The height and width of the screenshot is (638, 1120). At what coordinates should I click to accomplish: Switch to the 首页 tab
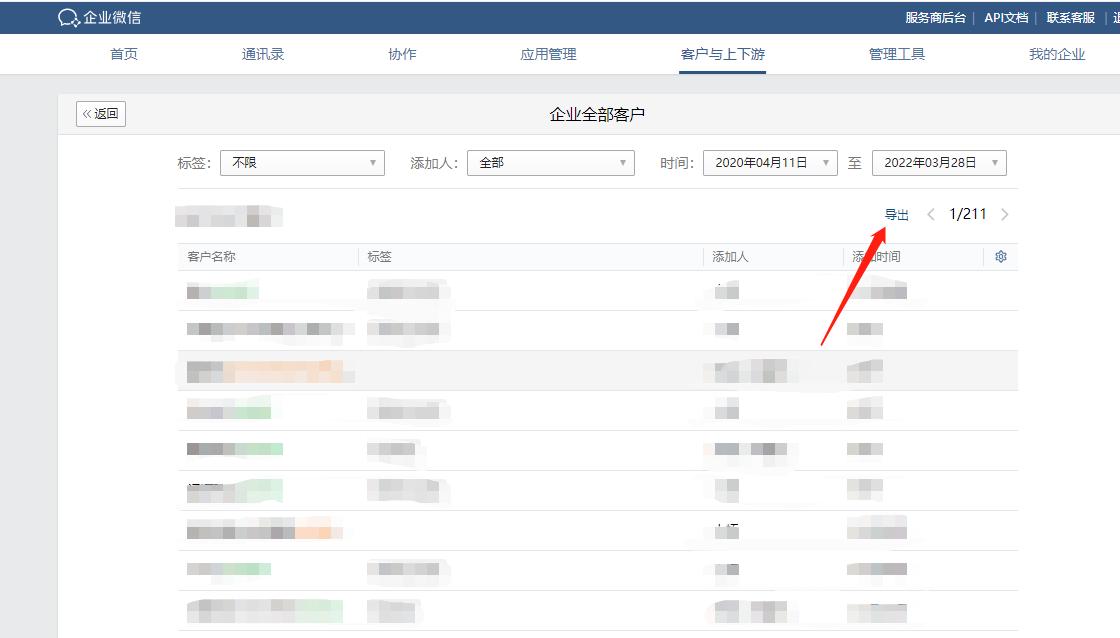123,54
